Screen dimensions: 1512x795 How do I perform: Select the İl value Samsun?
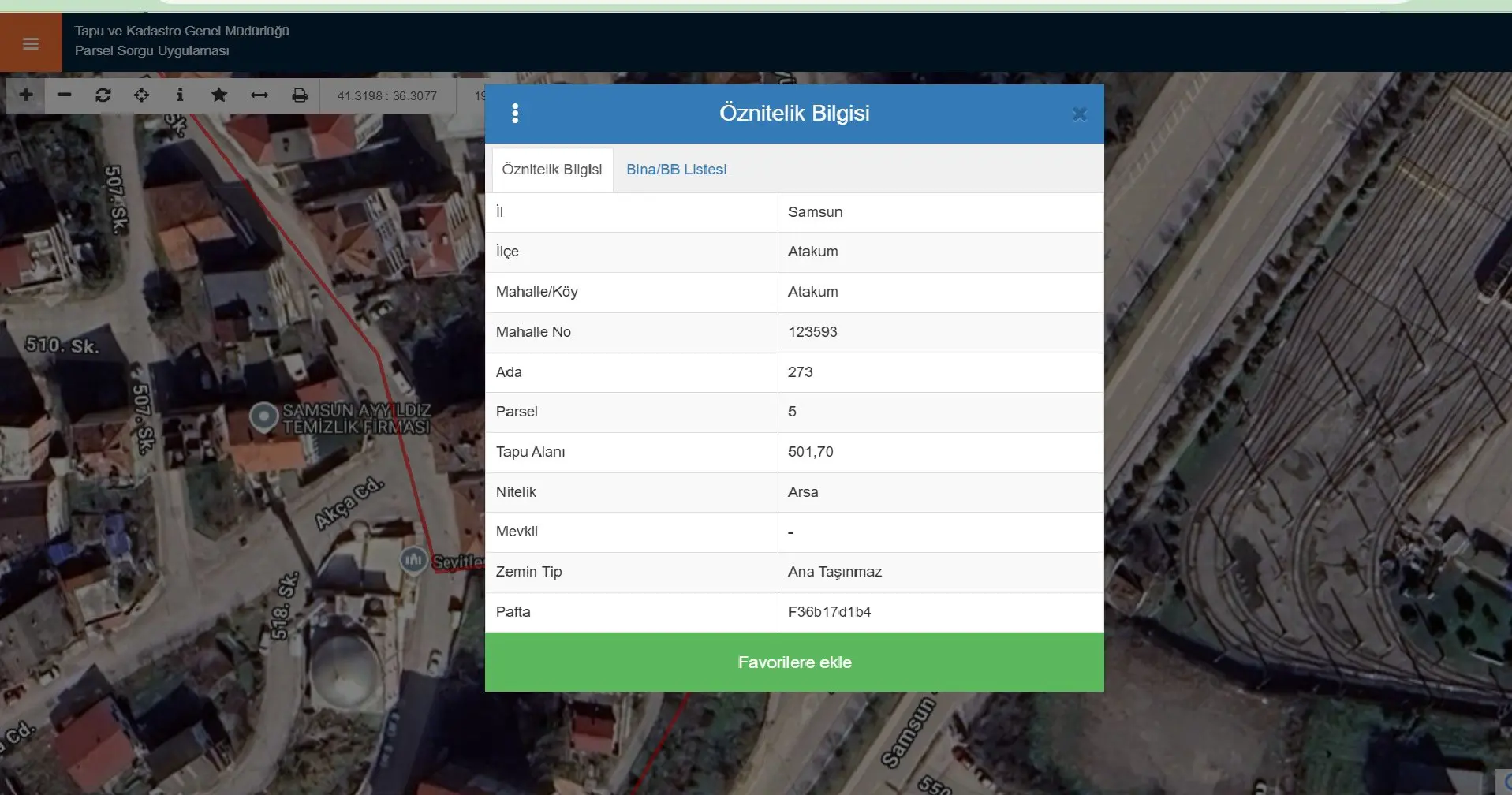point(816,212)
